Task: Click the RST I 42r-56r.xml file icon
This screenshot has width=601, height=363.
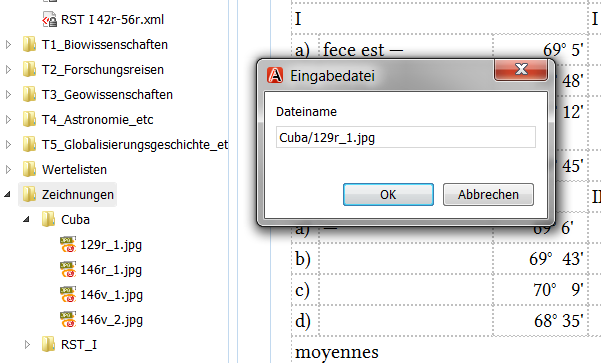Action: (x=49, y=20)
